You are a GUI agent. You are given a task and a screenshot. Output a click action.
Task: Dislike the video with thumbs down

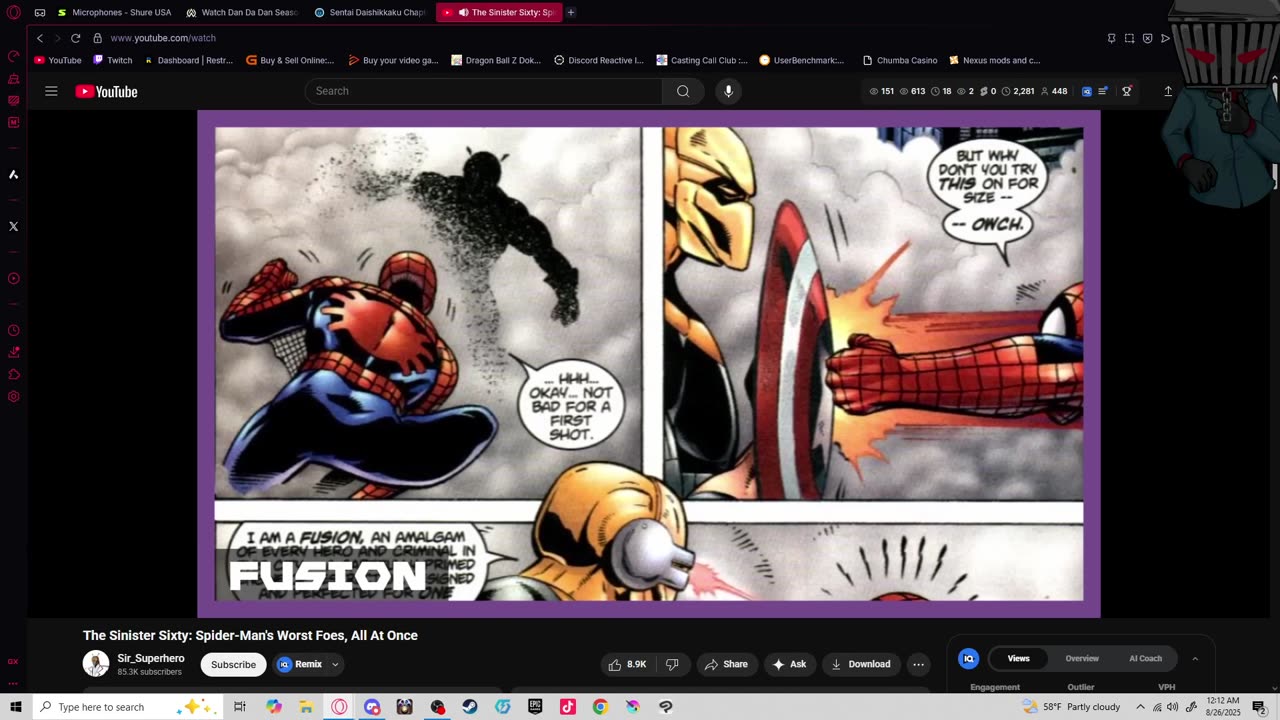pyautogui.click(x=672, y=664)
